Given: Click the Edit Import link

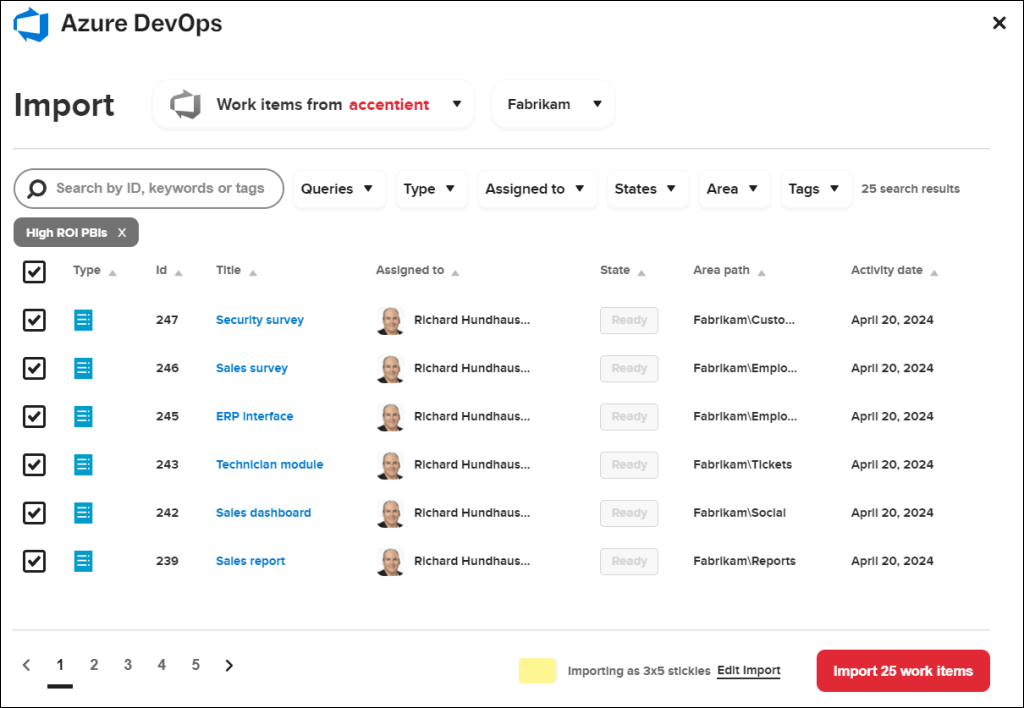Looking at the screenshot, I should [x=748, y=671].
